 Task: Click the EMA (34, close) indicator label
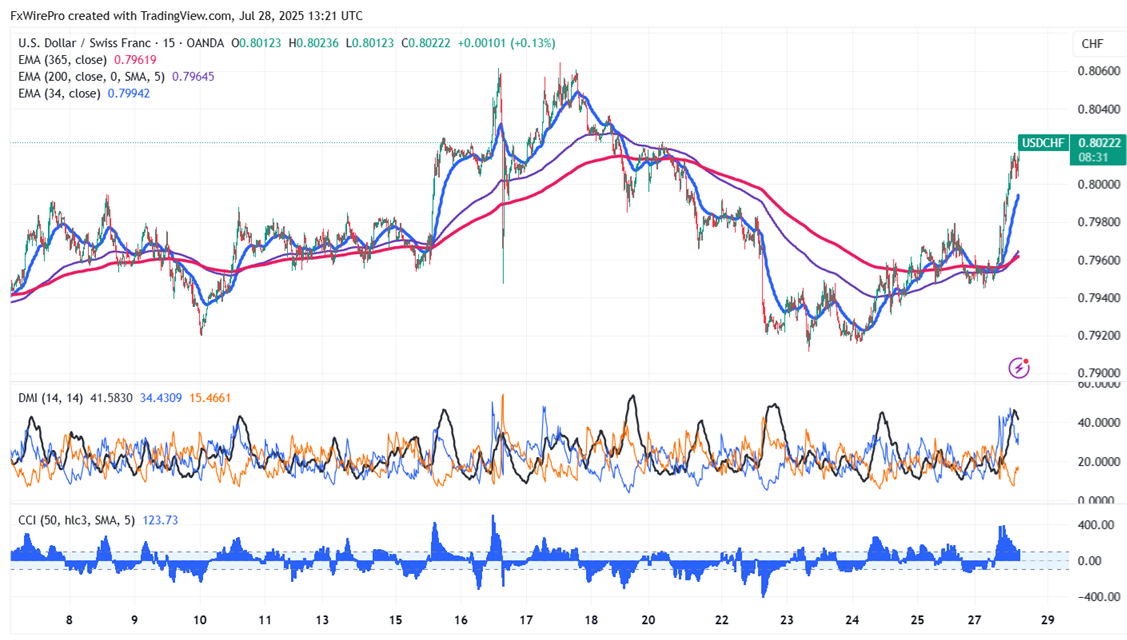[58, 93]
